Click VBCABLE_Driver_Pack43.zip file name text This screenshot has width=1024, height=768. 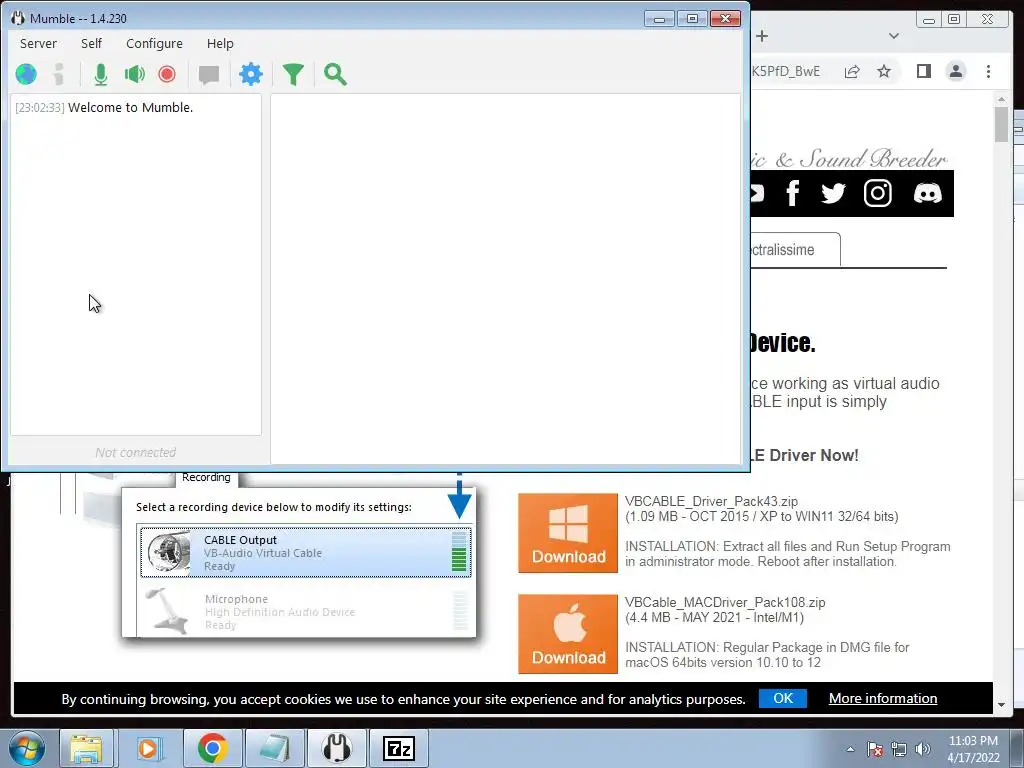tap(711, 502)
